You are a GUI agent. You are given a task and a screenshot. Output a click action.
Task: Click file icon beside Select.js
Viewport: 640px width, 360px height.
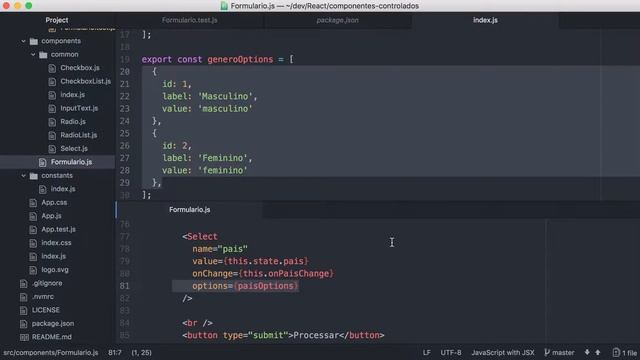52,149
